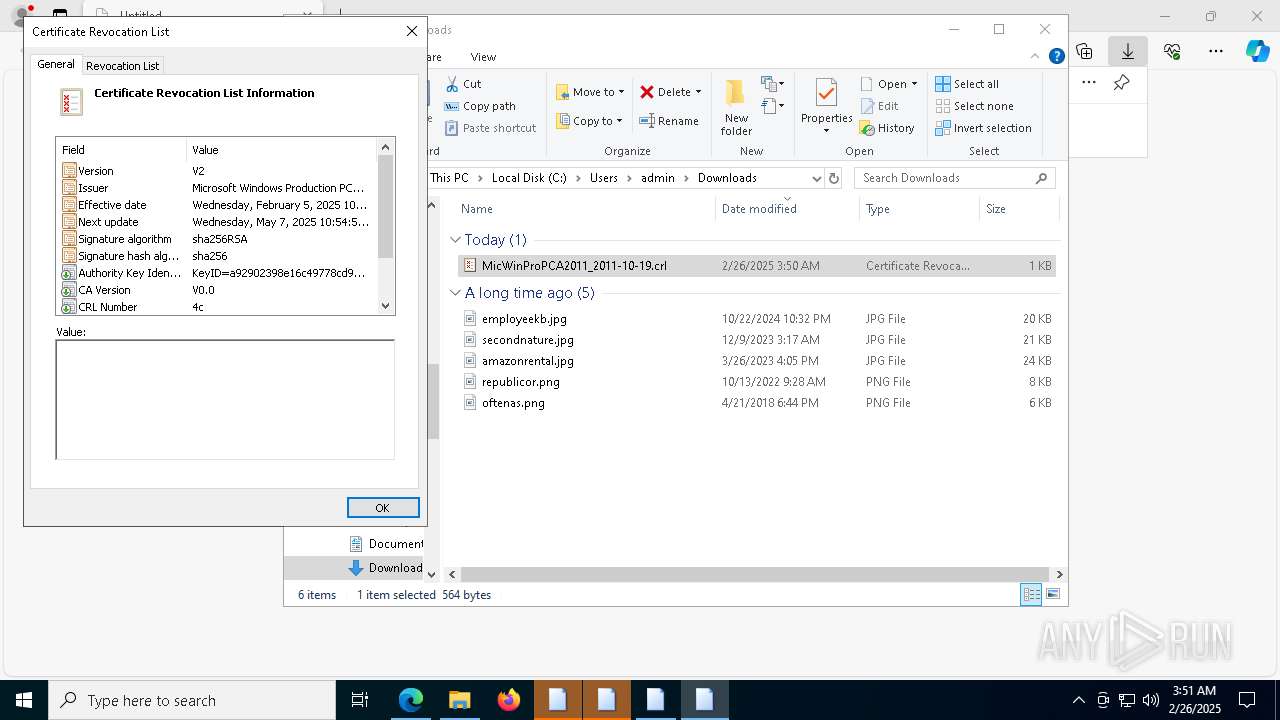Screen dimensions: 1280x720
Task: Select the Signature algorithm field row
Action: point(216,239)
